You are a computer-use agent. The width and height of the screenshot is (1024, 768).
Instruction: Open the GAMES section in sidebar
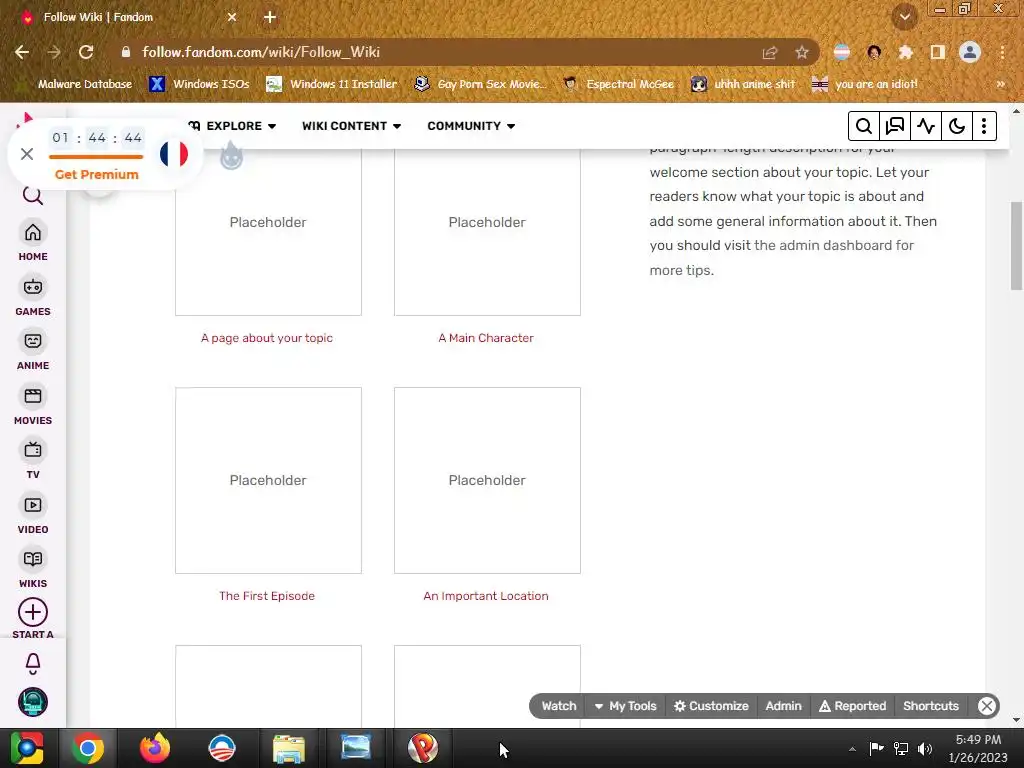[33, 296]
